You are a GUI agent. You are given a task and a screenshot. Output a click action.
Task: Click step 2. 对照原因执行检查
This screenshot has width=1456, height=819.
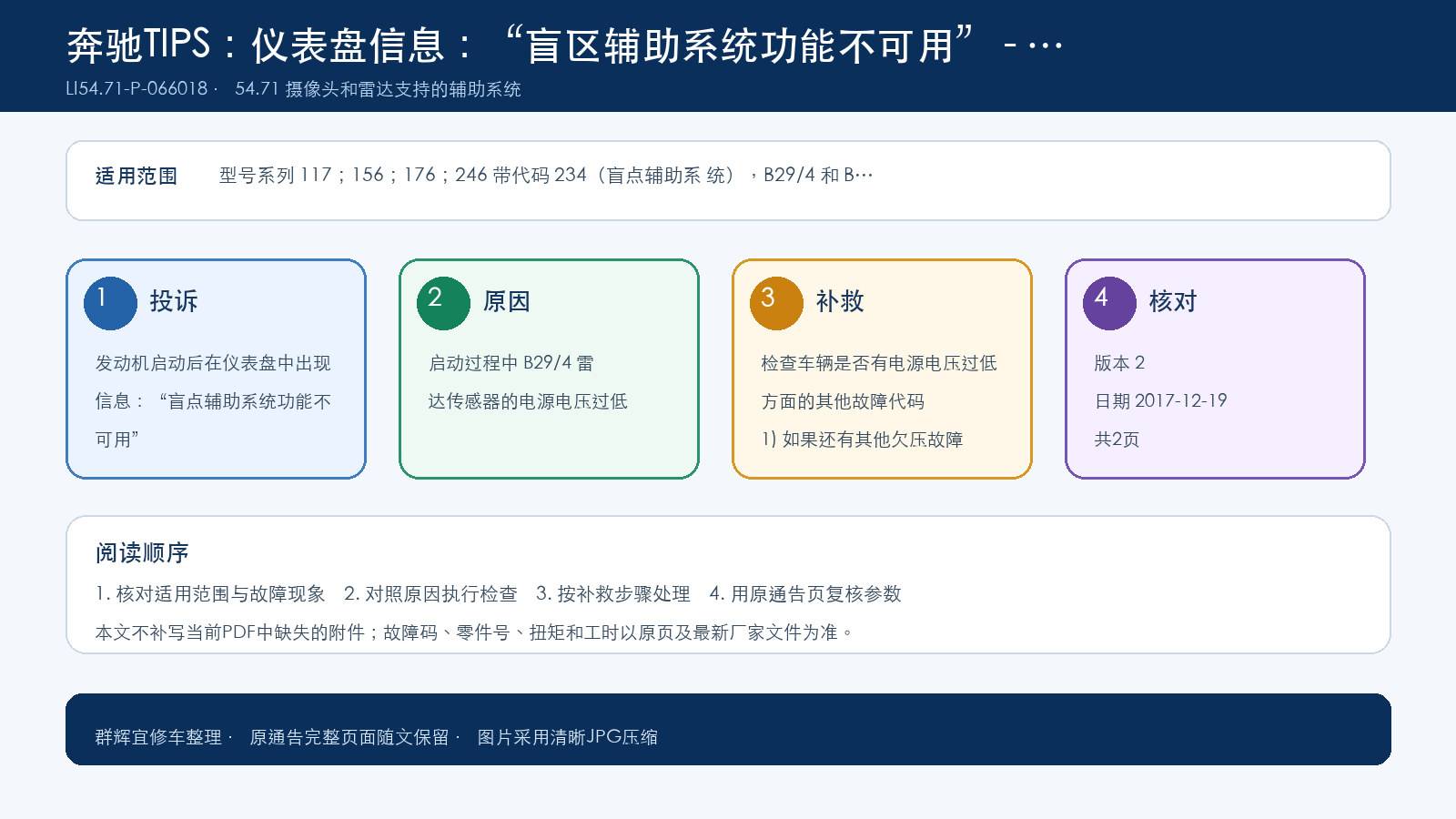point(430,594)
